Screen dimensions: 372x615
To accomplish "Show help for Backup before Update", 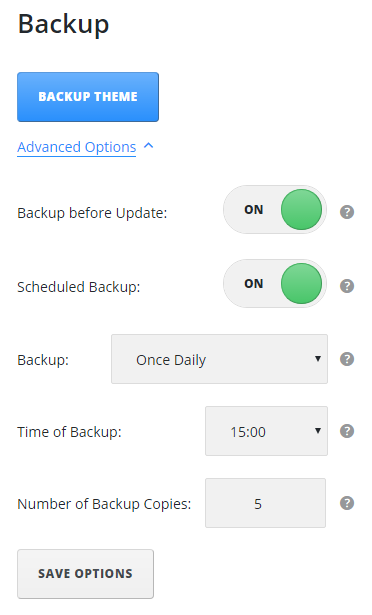I will pos(347,212).
